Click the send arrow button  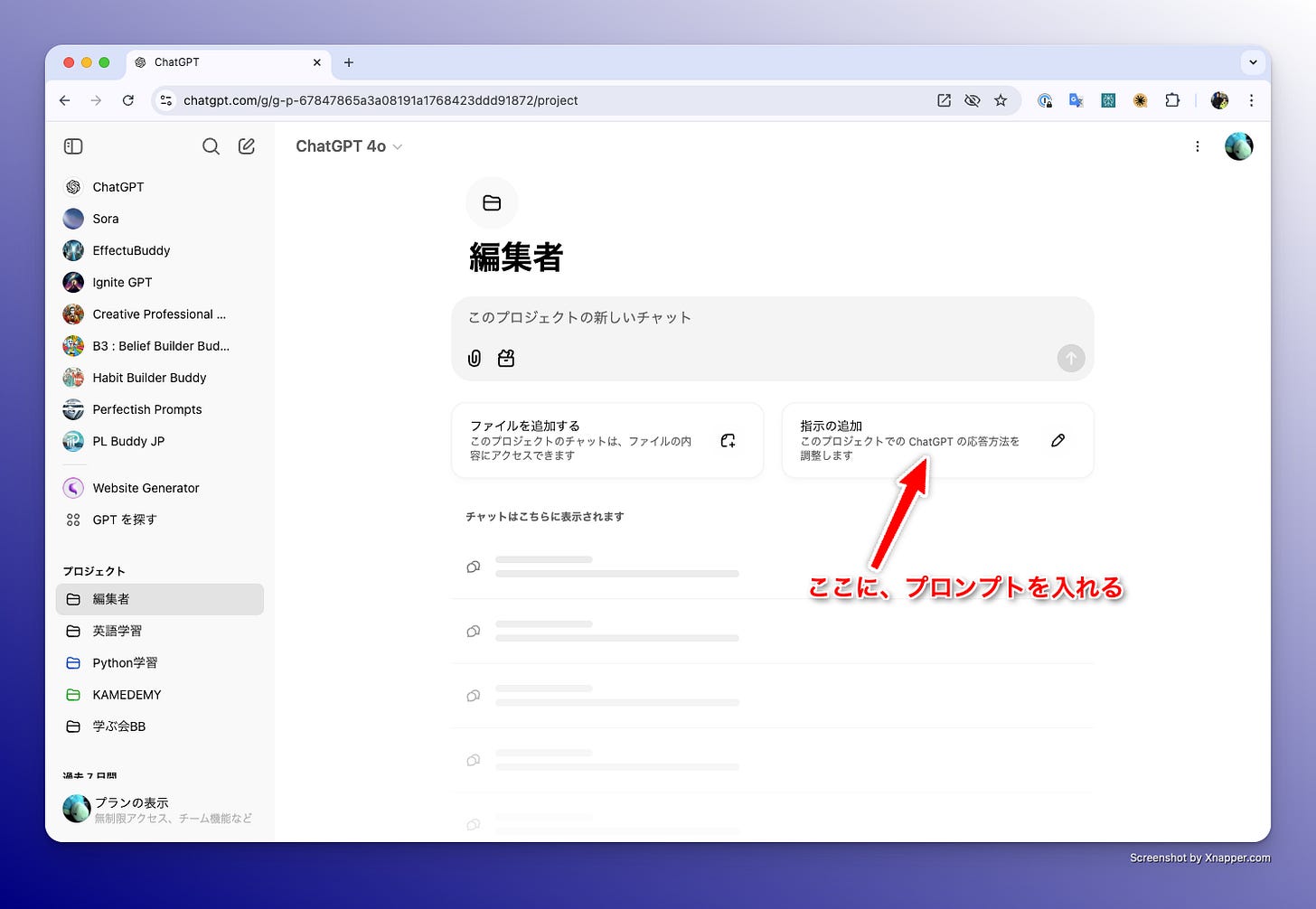coord(1071,359)
